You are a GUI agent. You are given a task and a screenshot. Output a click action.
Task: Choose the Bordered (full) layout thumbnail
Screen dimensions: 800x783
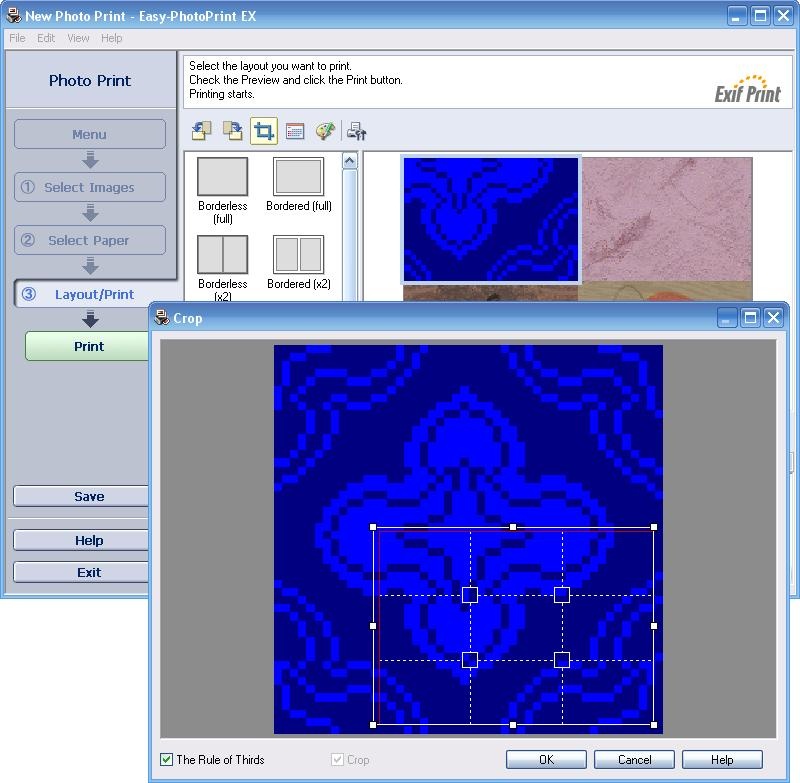pos(298,176)
